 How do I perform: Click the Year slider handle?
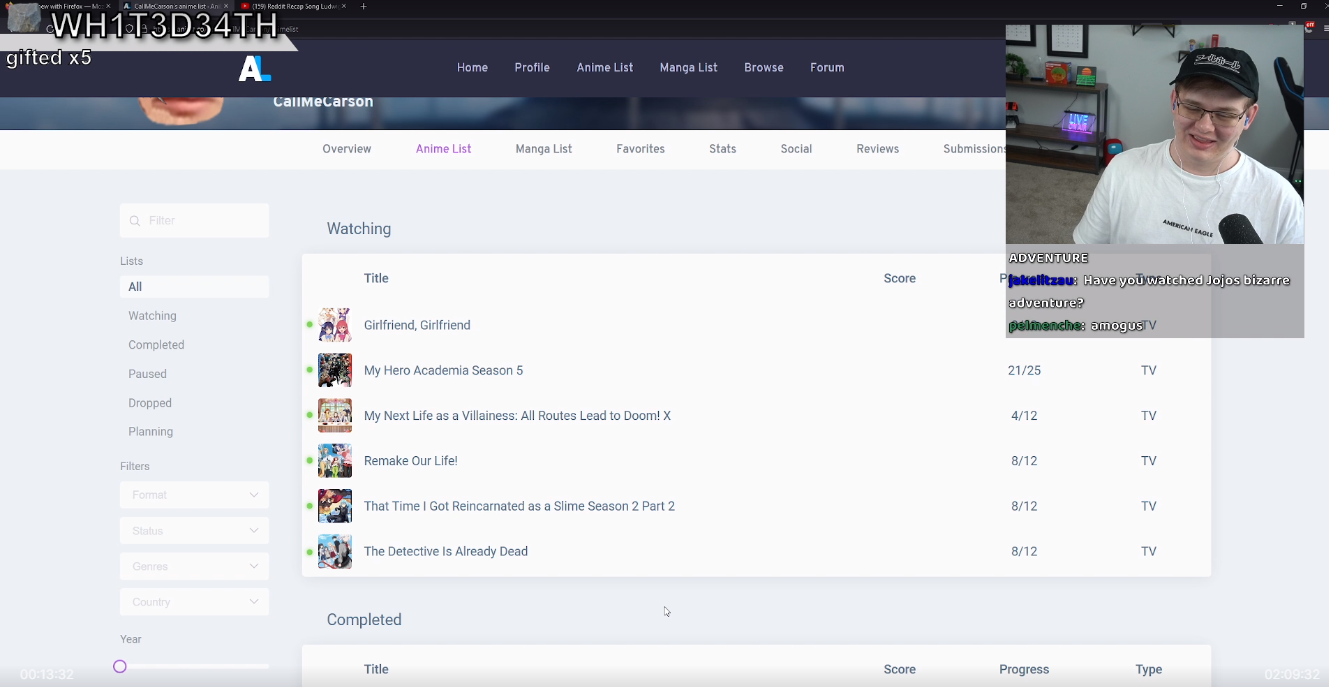pos(120,666)
